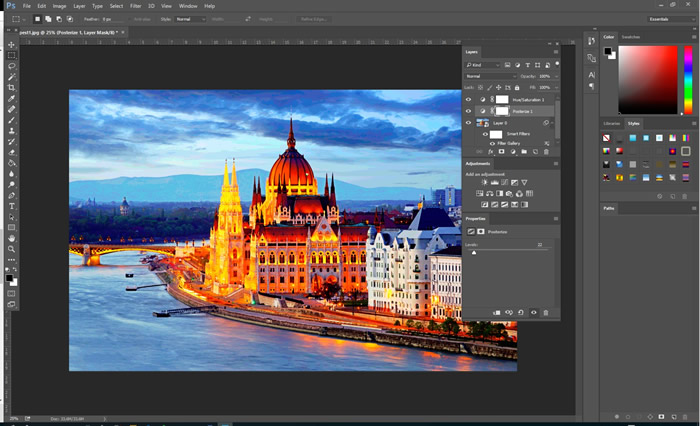700x426 pixels.
Task: Open the Window menu
Action: coord(188,6)
